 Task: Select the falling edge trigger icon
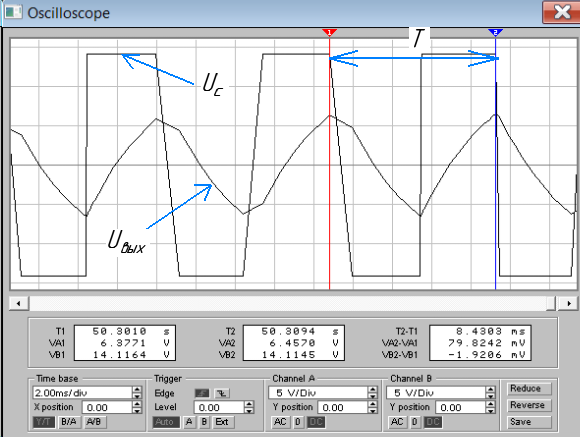222,393
